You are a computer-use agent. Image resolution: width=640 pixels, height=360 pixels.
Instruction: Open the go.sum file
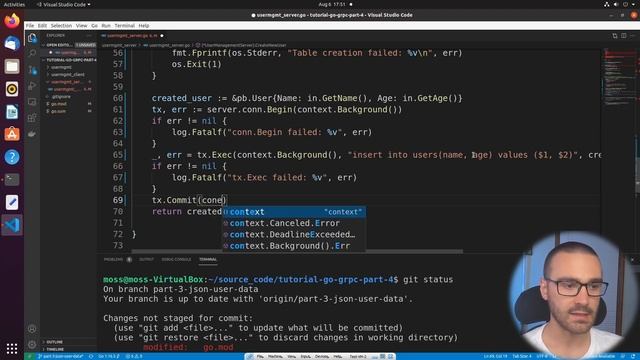tap(59, 111)
